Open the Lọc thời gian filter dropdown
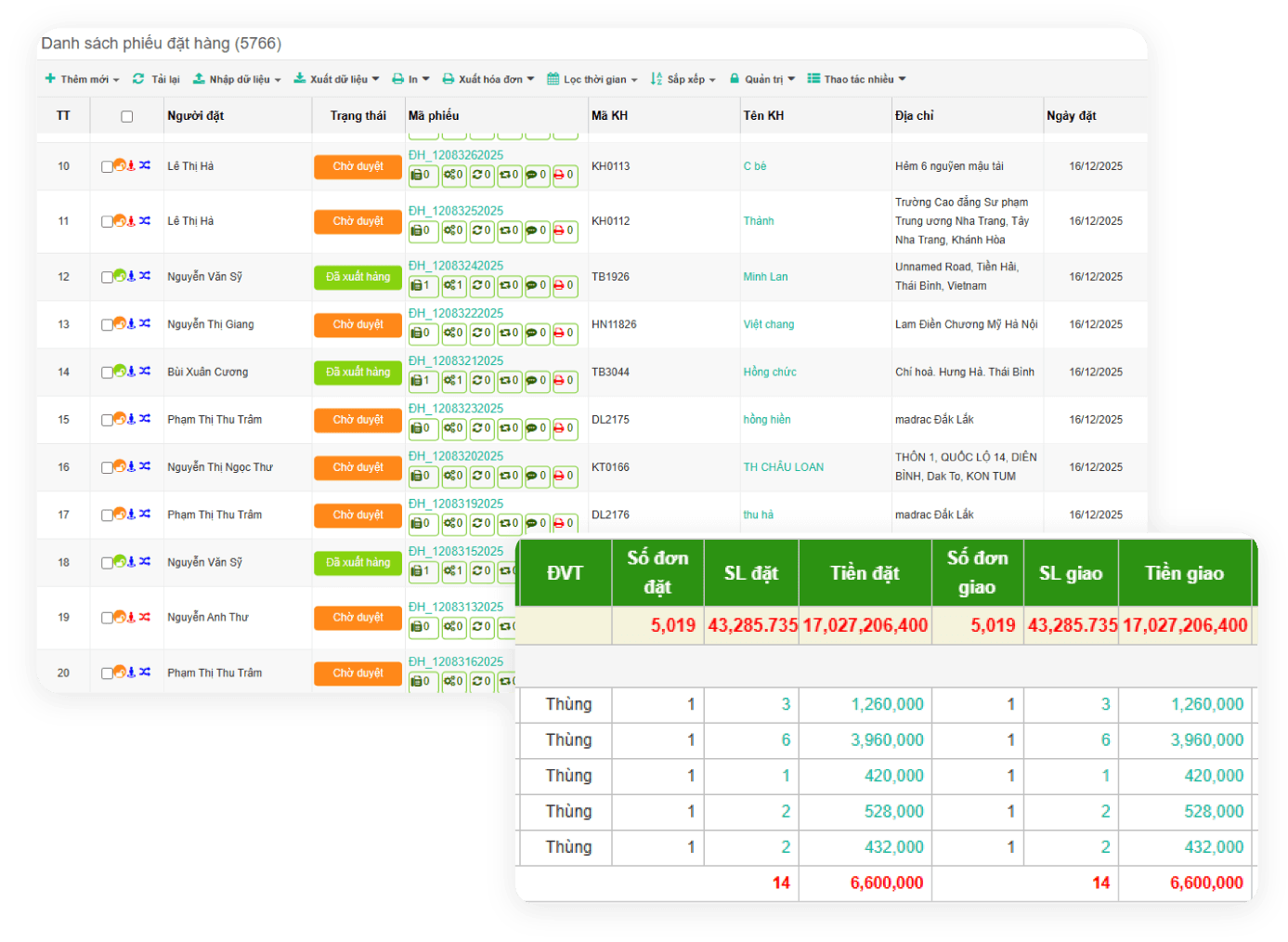This screenshot has height=942, width=1288. click(592, 79)
